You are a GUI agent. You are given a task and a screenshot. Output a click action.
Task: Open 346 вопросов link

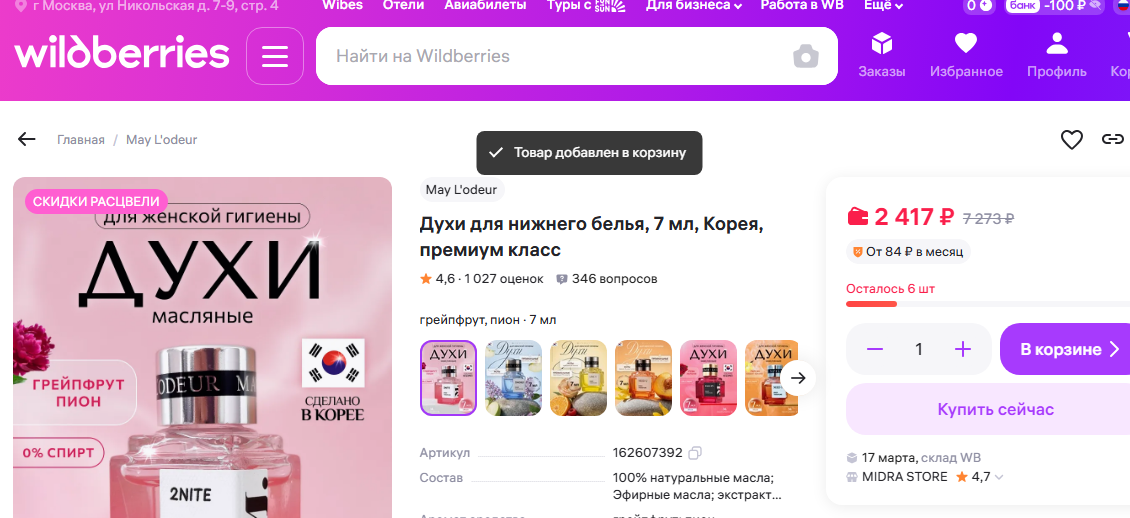pos(614,279)
